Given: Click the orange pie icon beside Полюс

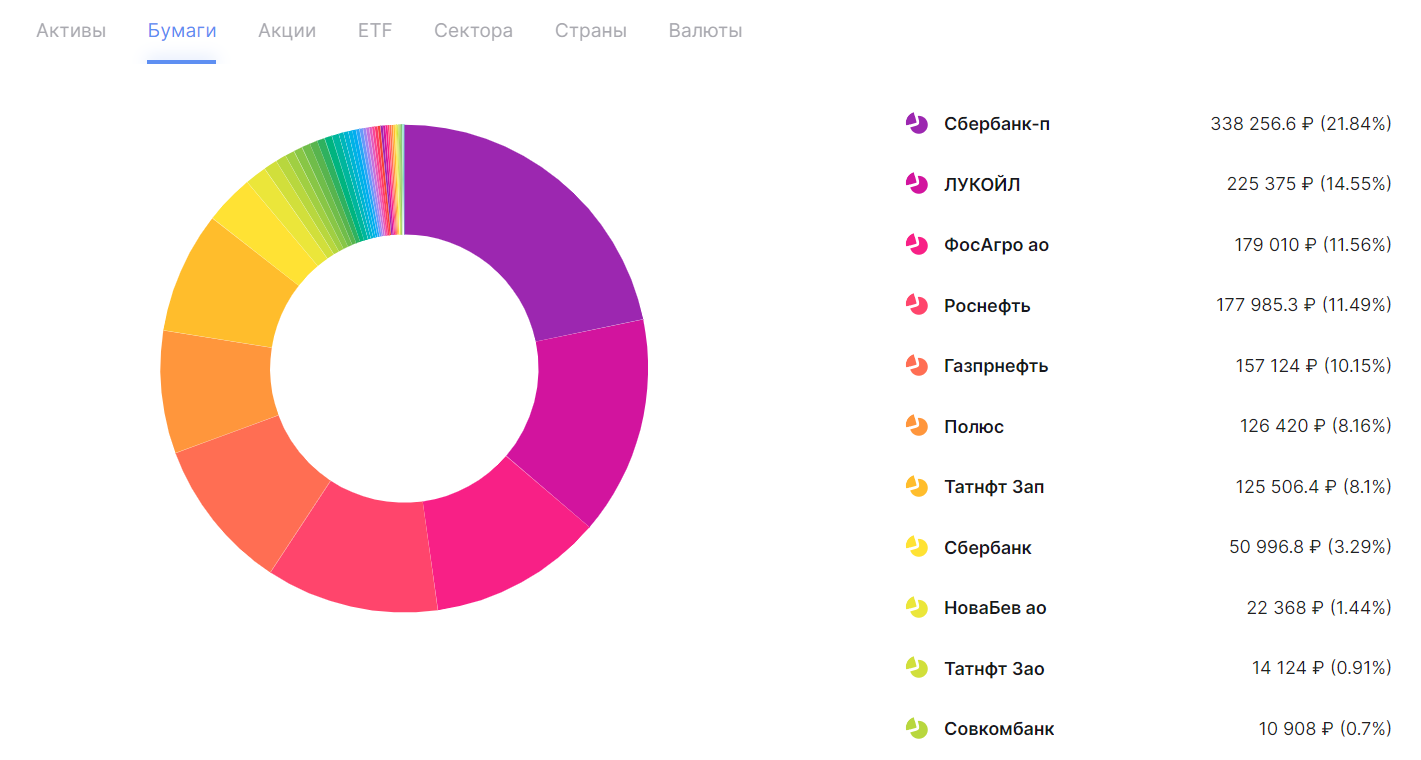Looking at the screenshot, I should [x=917, y=426].
